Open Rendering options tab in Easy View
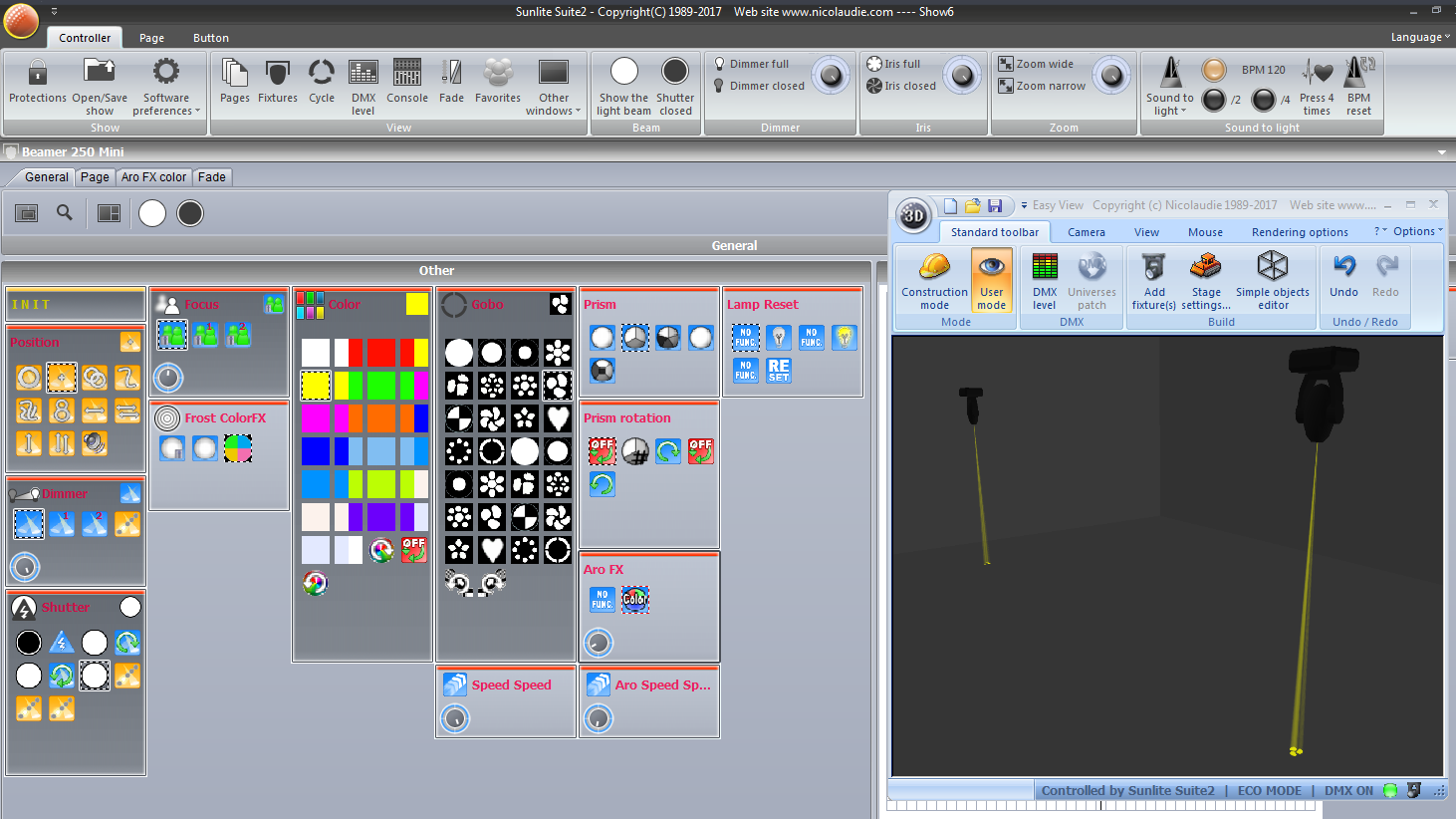1456x819 pixels. click(1300, 232)
